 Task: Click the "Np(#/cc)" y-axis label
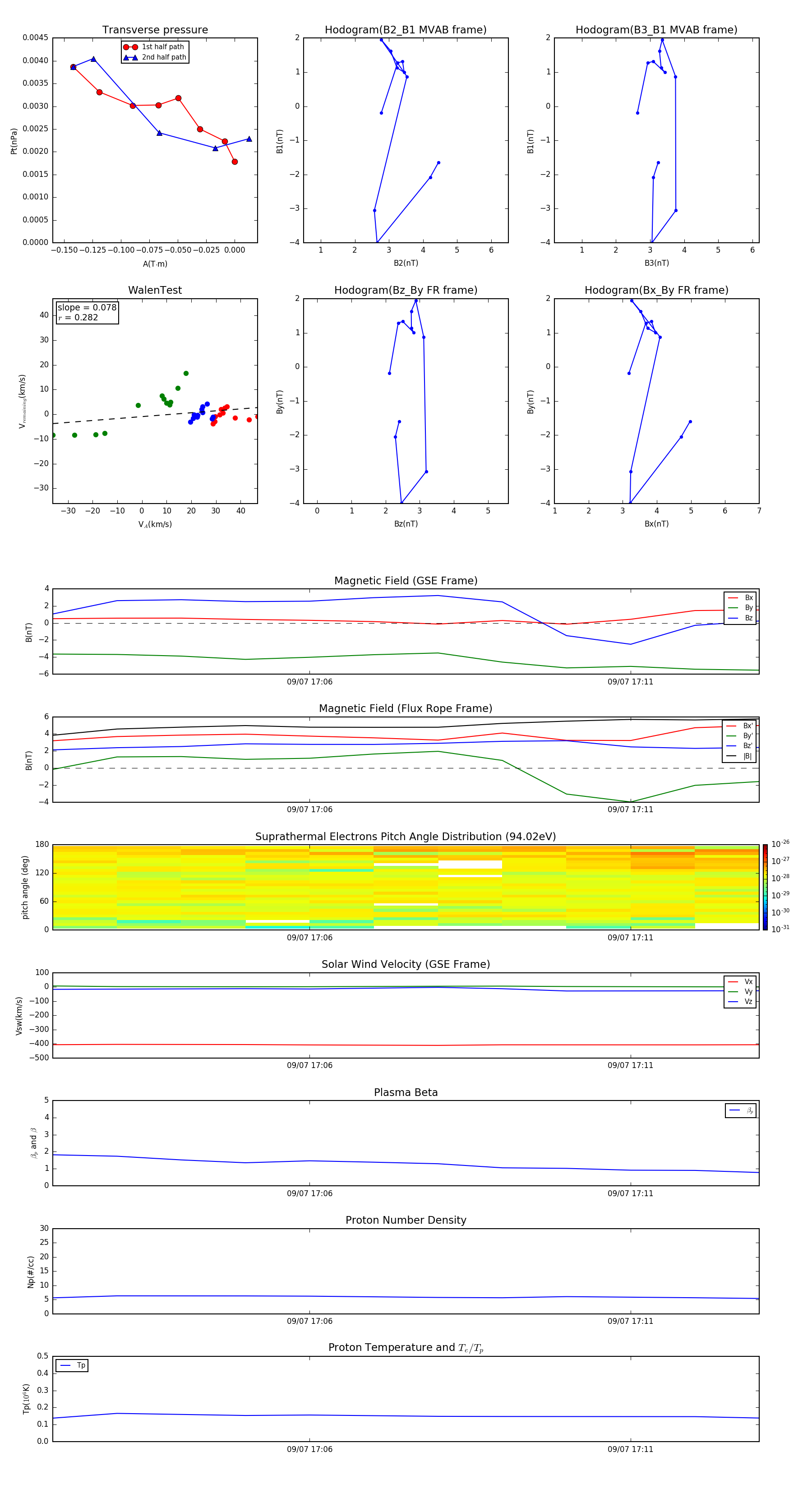31,1271
